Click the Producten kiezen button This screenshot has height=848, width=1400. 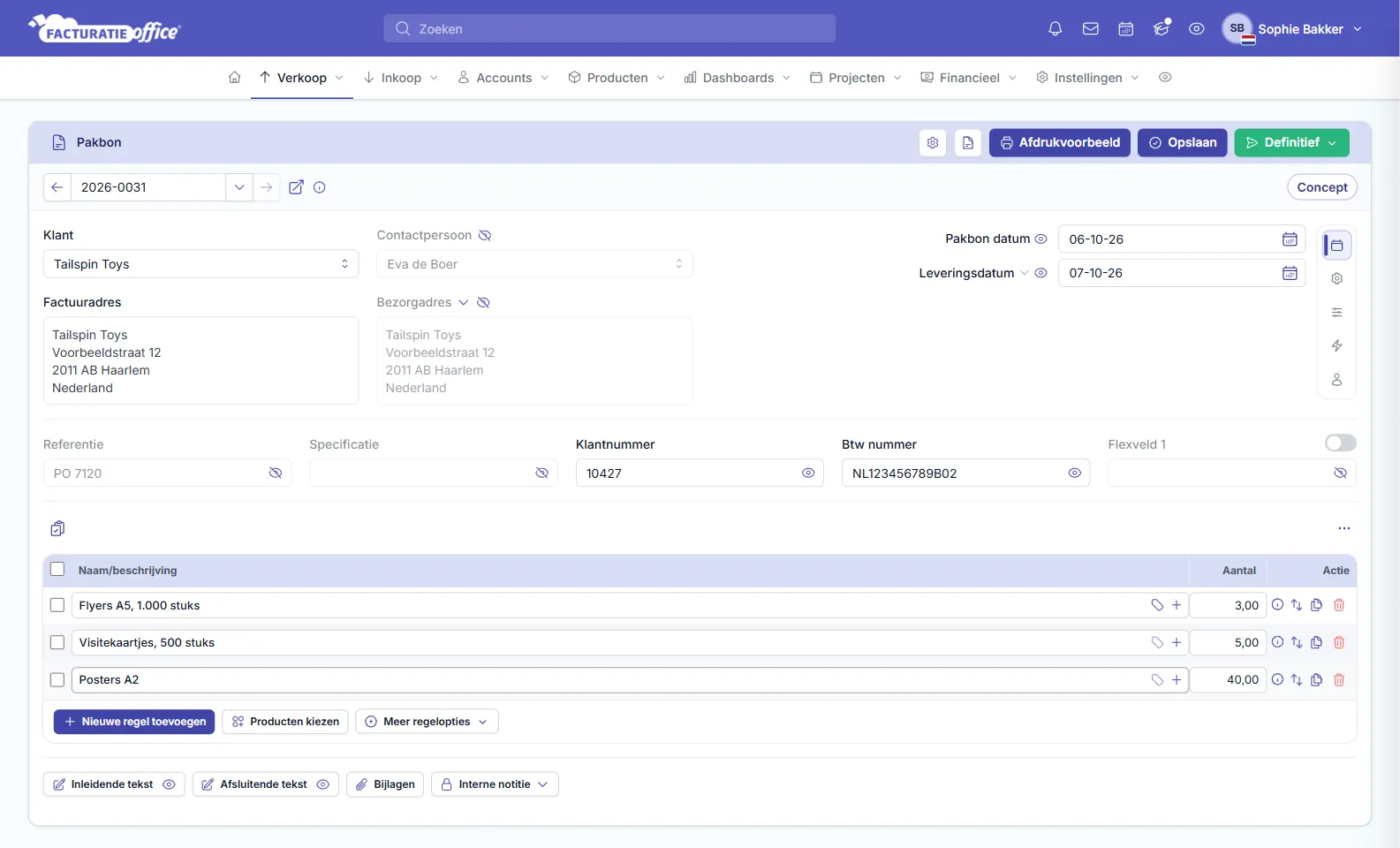click(285, 722)
